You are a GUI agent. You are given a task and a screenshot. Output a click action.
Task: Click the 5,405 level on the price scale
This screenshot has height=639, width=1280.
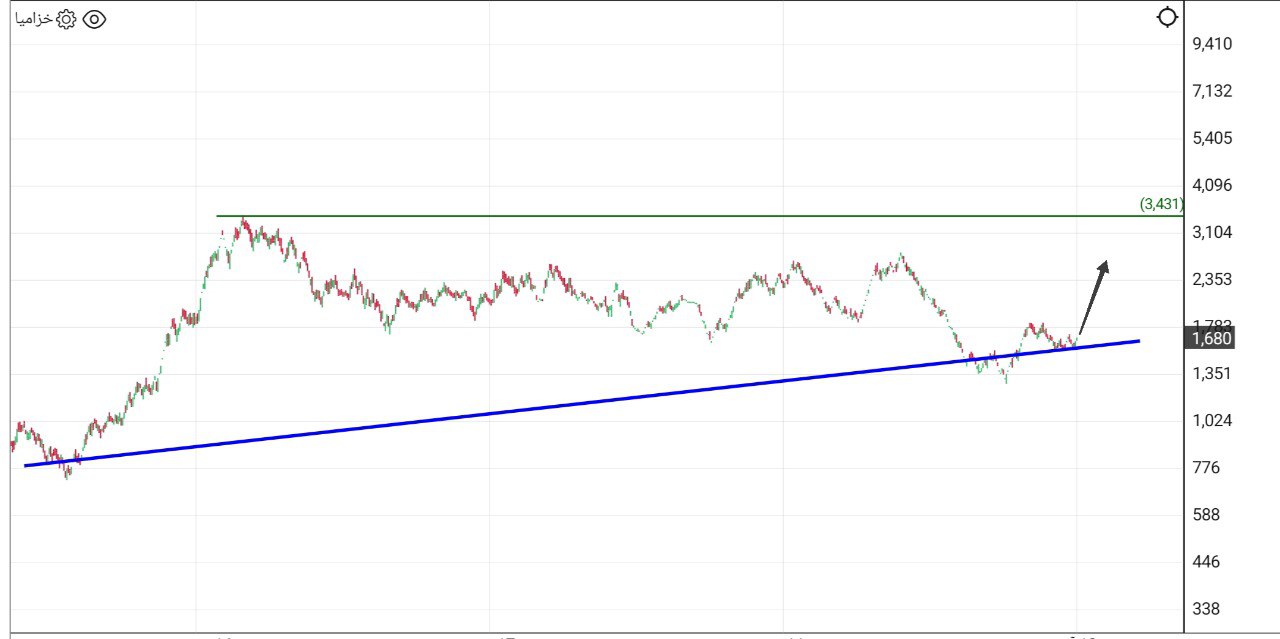1212,138
